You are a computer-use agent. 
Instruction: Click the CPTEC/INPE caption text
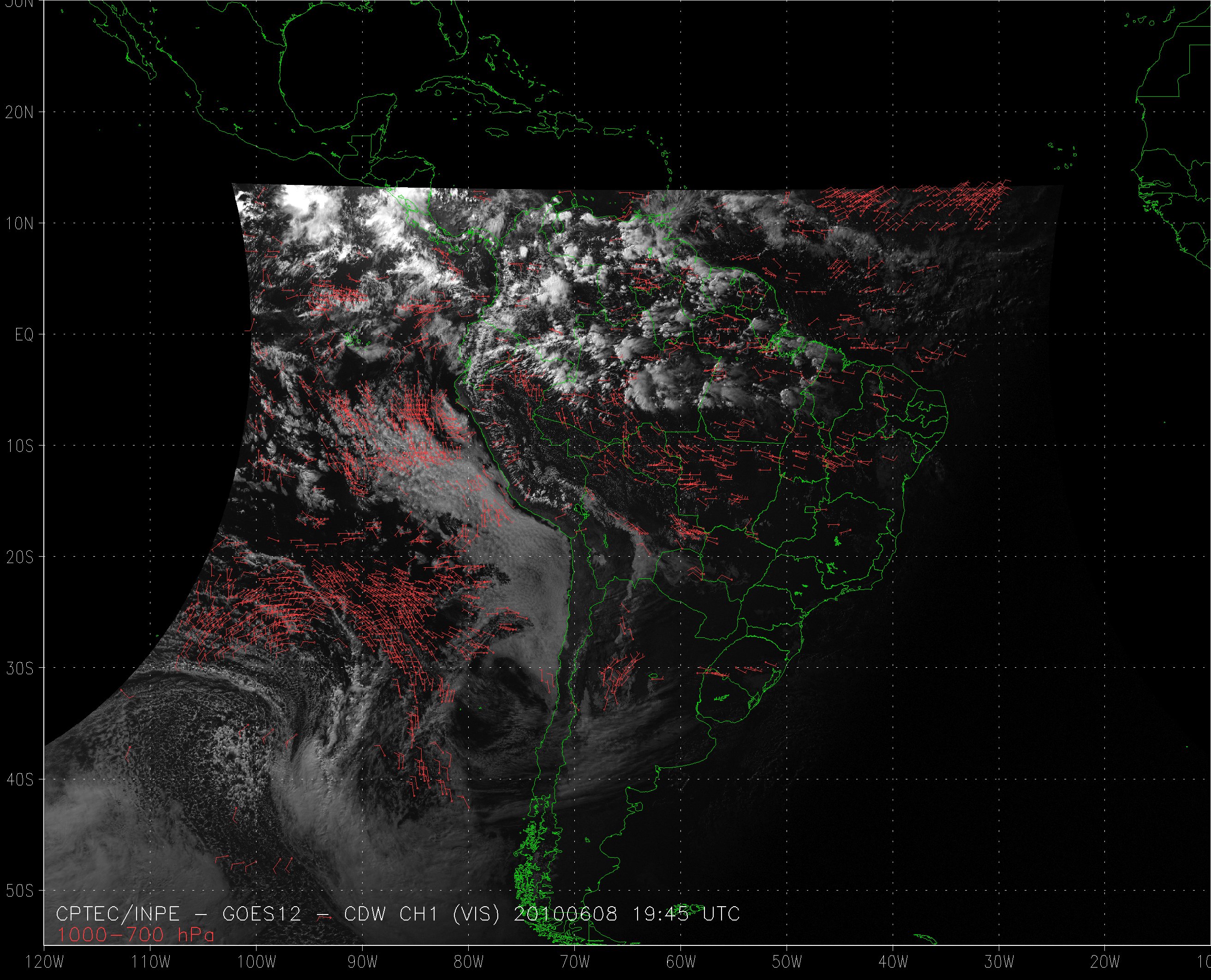pos(118,914)
